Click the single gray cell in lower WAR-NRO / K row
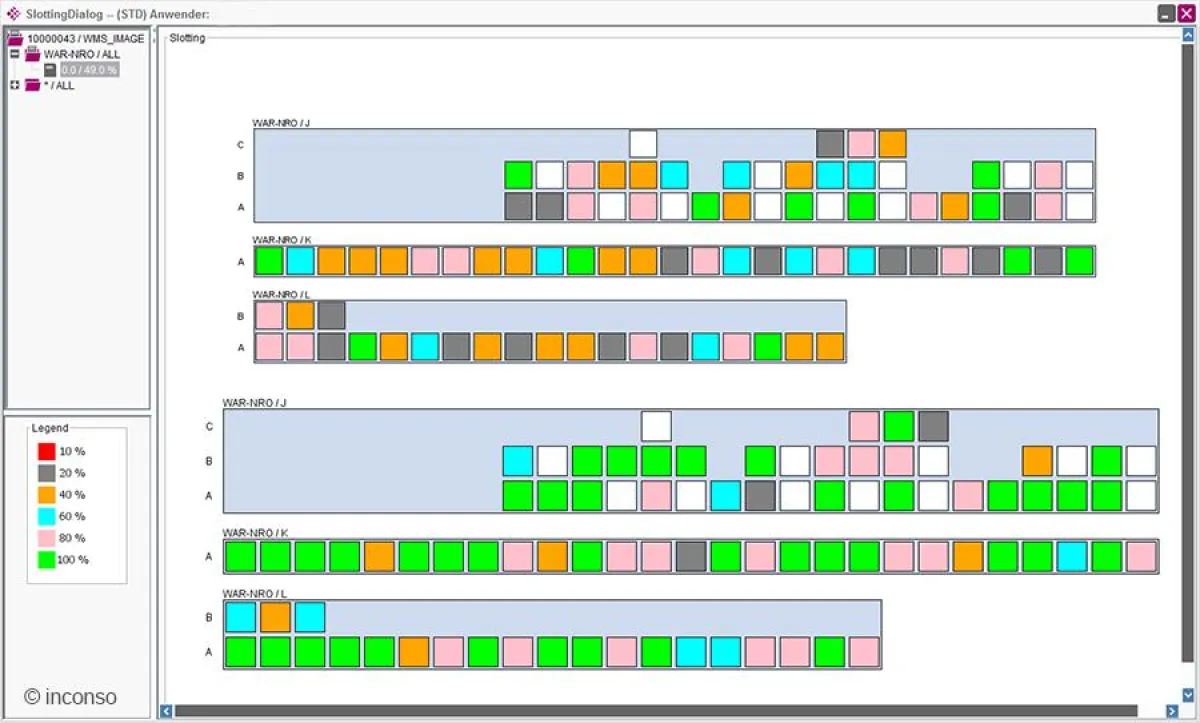Screen dimensions: 1200x723 click(x=692, y=556)
